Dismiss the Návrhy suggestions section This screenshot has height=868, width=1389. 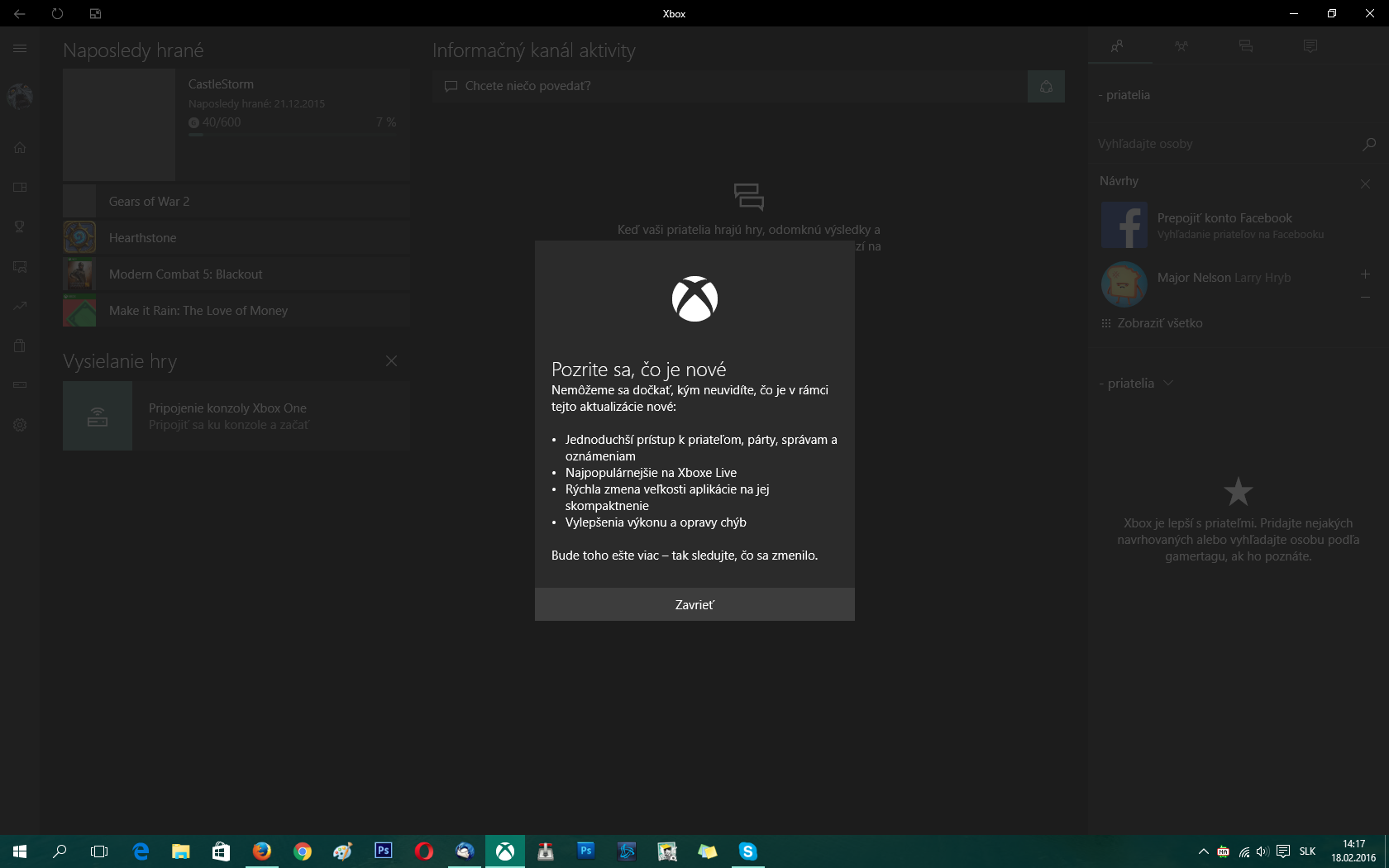(x=1366, y=184)
